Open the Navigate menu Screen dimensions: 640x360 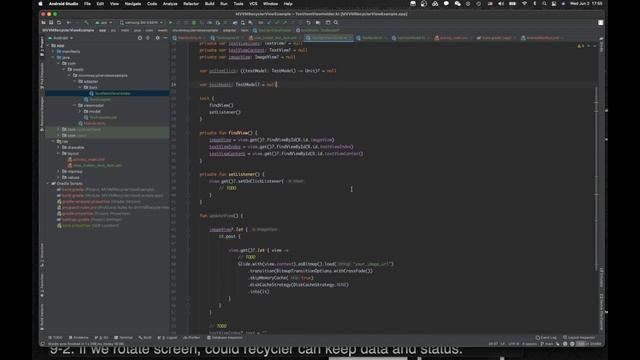tap(133, 4)
